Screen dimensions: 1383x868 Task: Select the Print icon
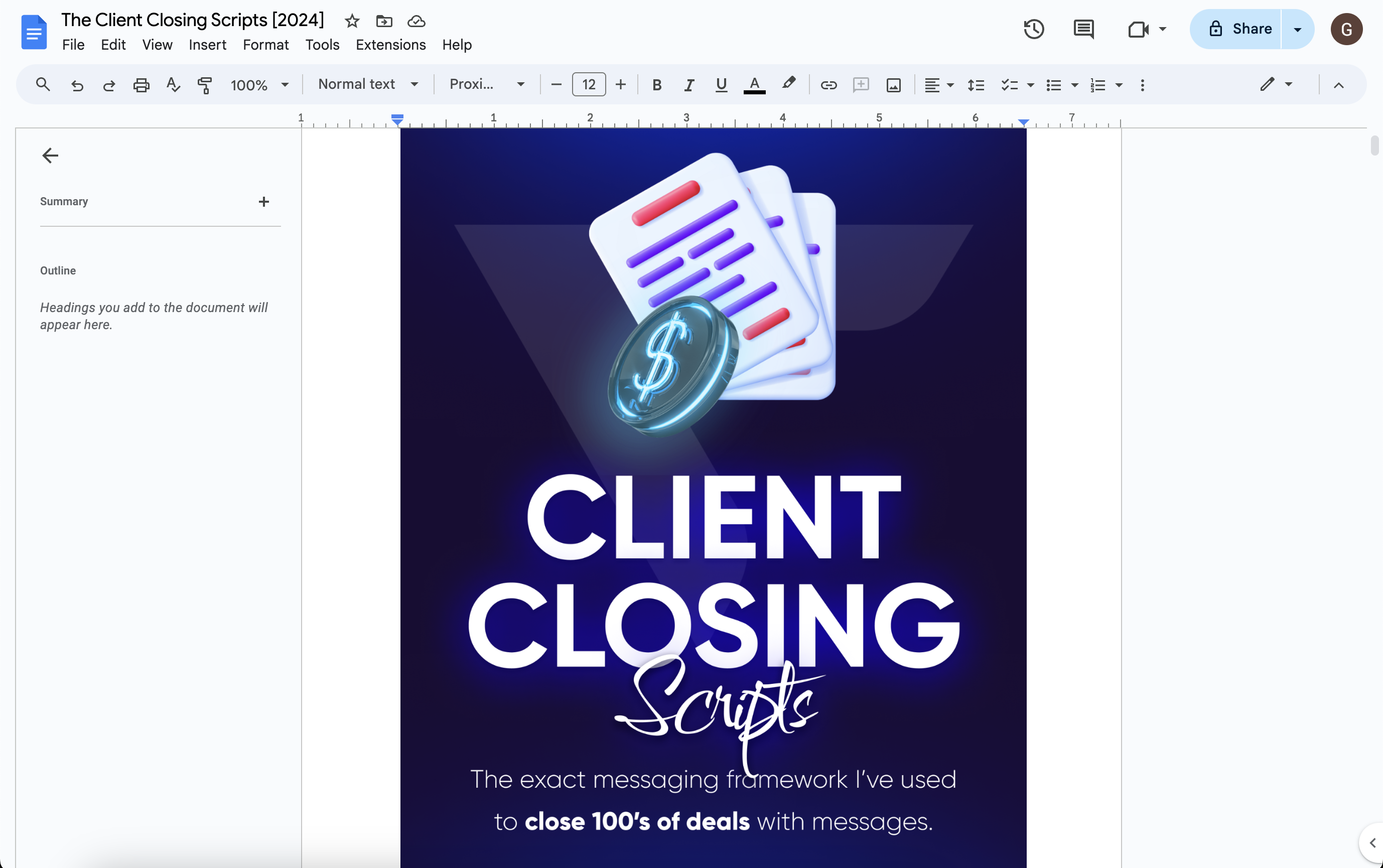pos(141,85)
